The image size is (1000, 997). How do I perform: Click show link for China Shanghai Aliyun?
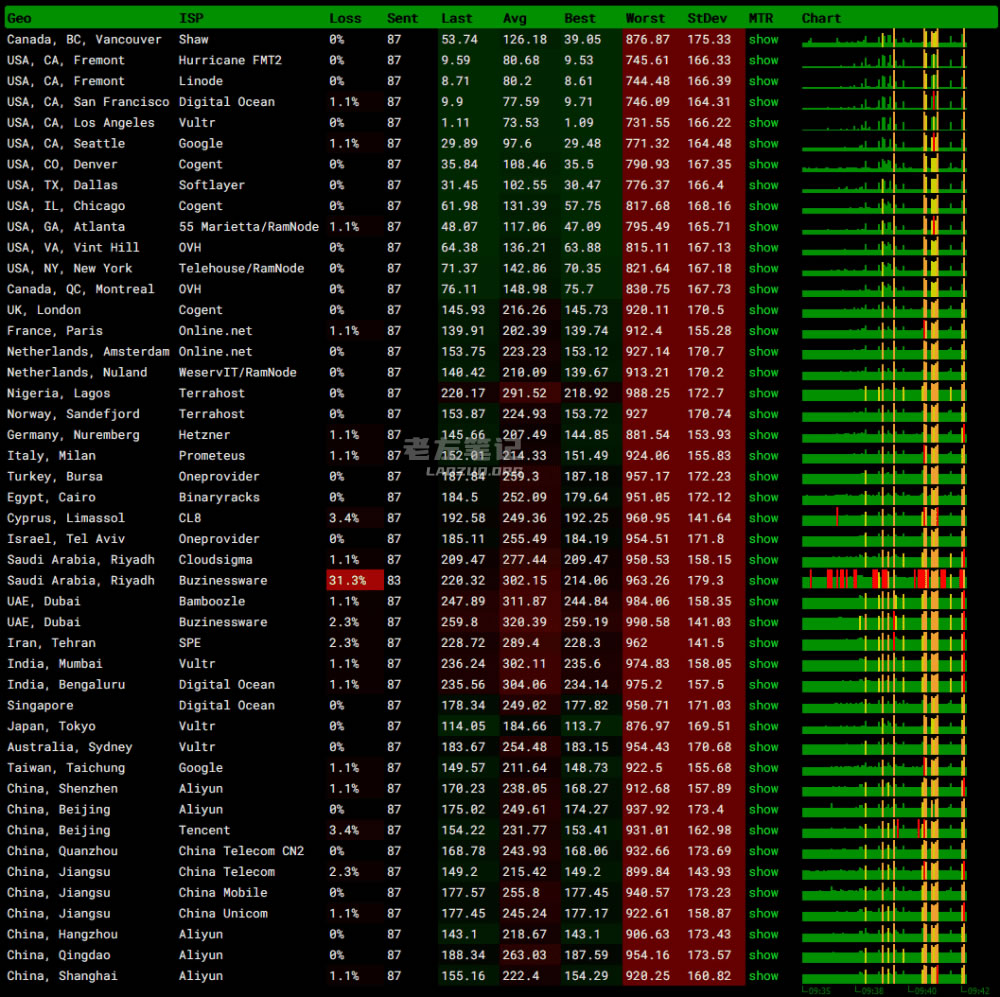click(x=763, y=976)
